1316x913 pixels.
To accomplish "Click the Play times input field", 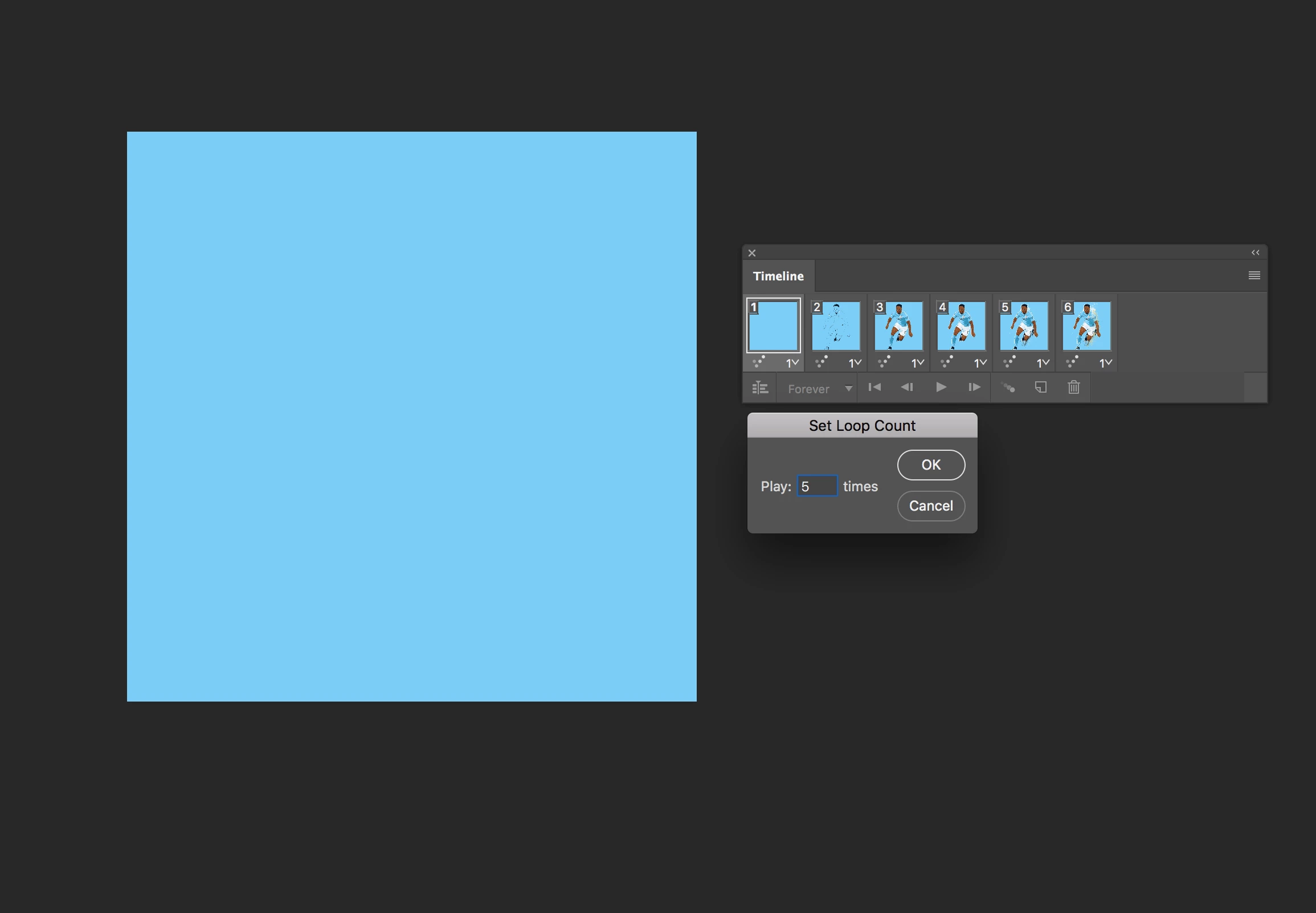I will [817, 486].
